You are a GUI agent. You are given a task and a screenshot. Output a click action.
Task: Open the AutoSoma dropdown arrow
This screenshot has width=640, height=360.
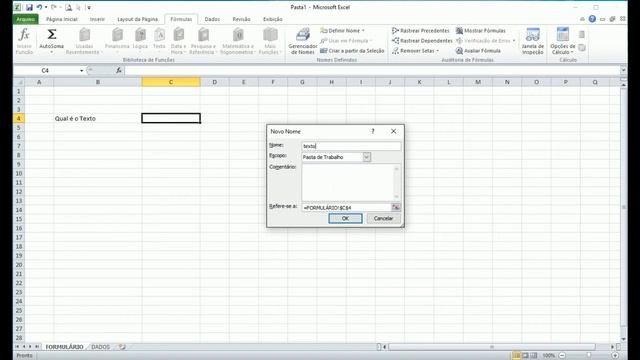[x=52, y=52]
